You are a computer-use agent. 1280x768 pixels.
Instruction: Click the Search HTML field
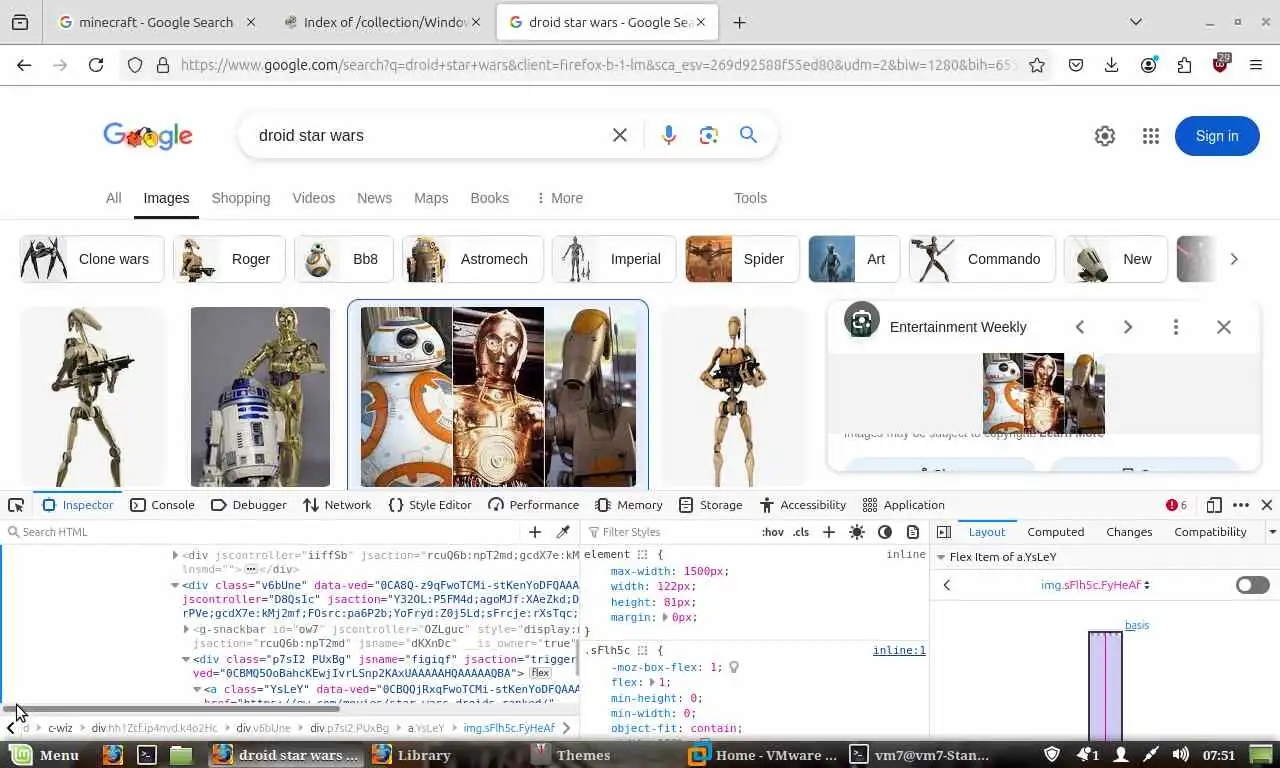click(x=262, y=532)
